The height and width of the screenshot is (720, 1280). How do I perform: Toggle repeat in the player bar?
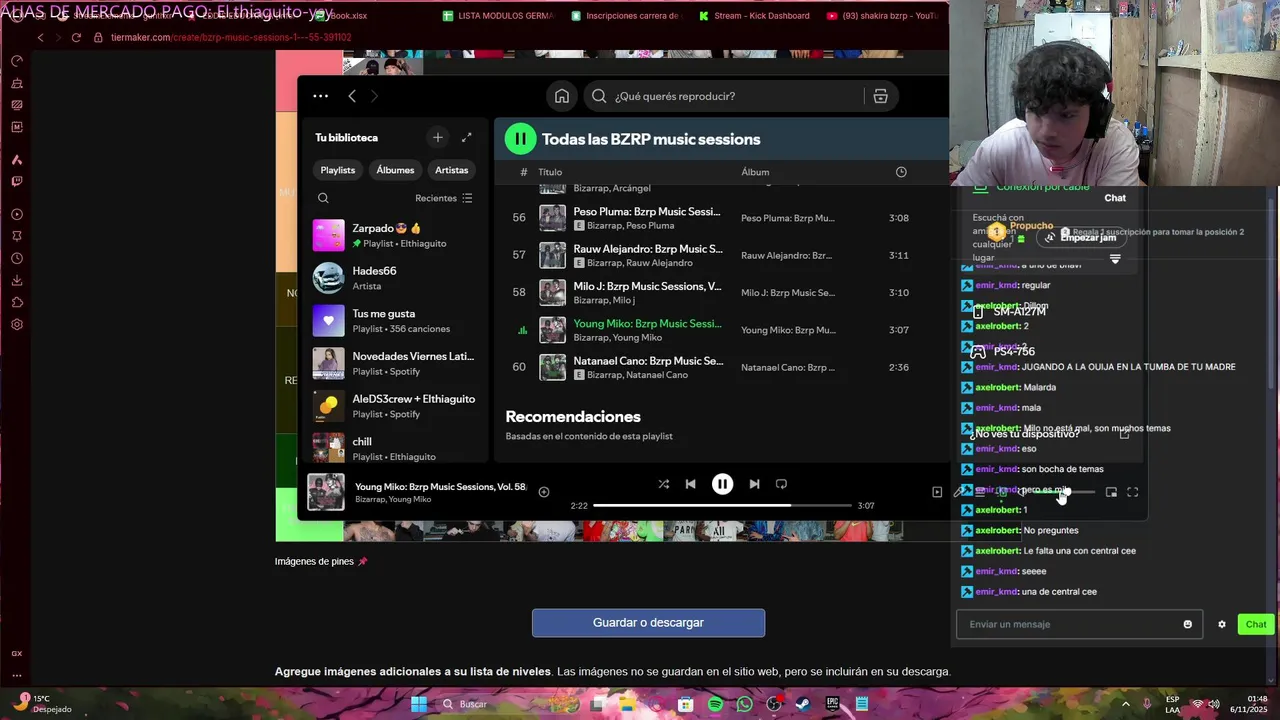781,484
